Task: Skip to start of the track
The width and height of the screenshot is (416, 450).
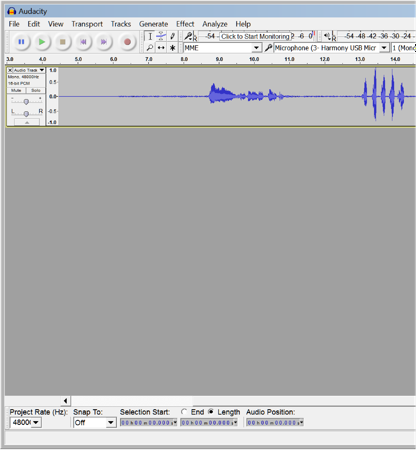Action: [83, 42]
